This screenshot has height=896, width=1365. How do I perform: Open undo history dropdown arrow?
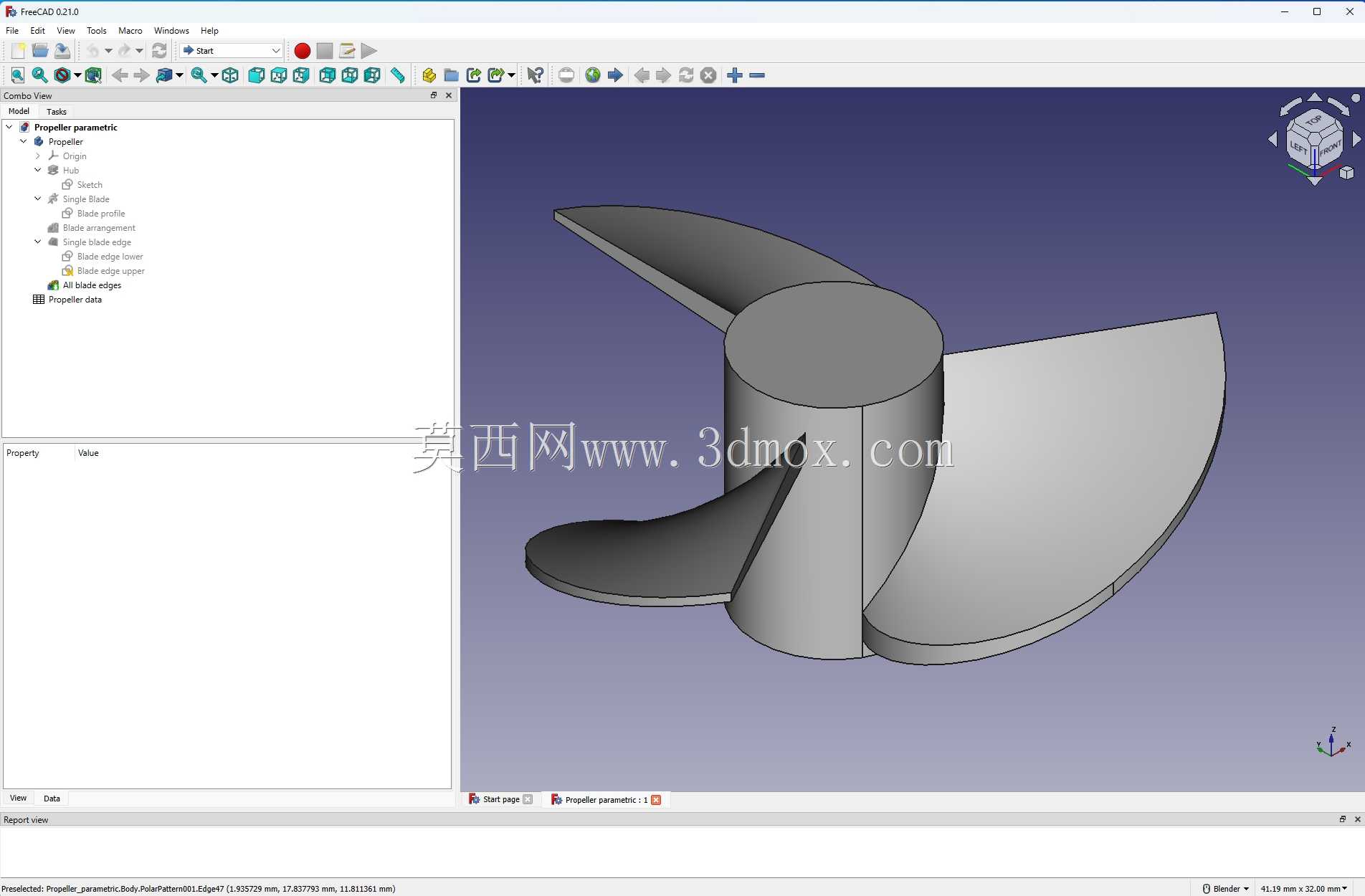coord(108,51)
